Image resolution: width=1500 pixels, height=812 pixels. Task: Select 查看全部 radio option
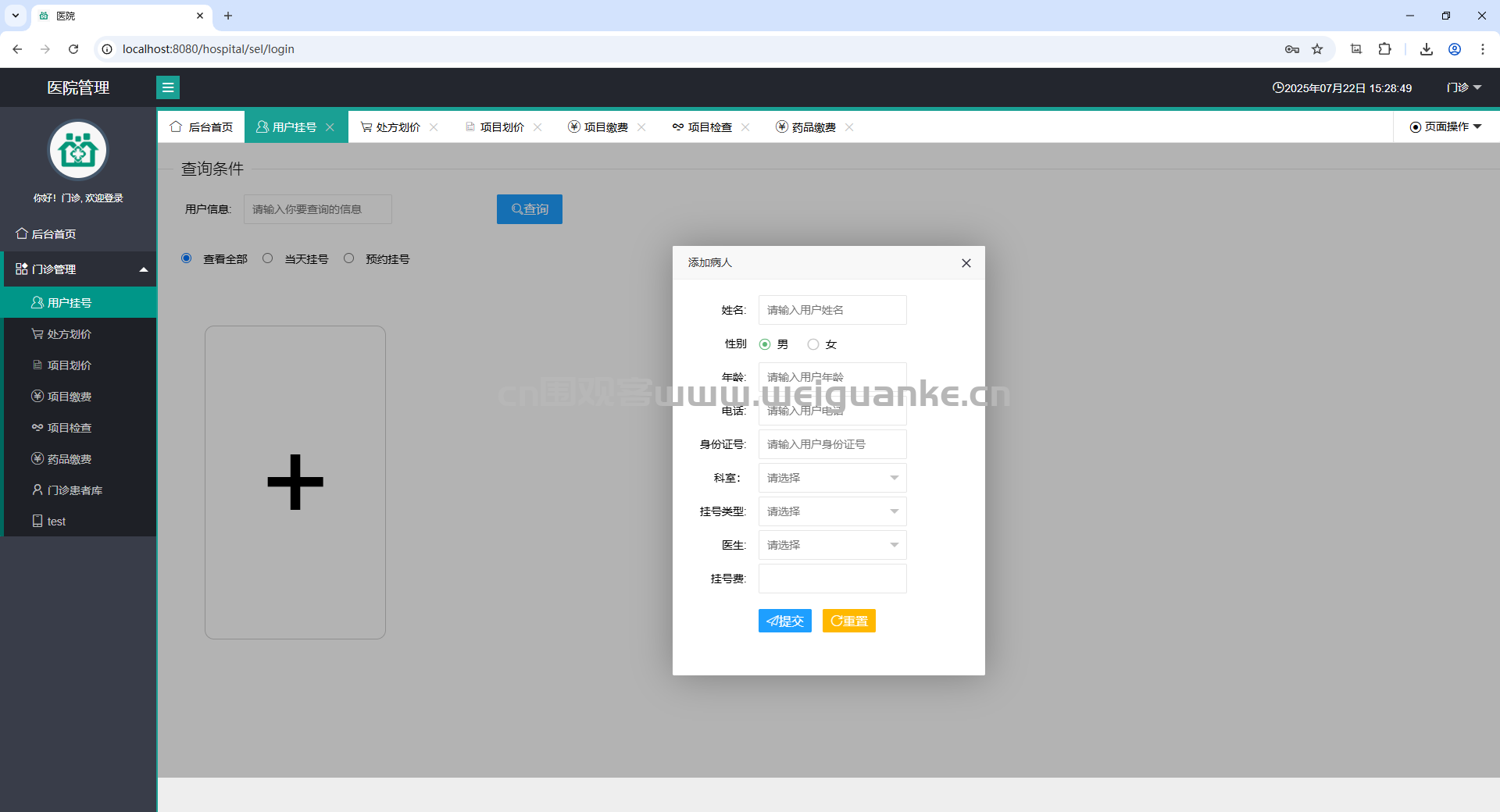point(186,258)
